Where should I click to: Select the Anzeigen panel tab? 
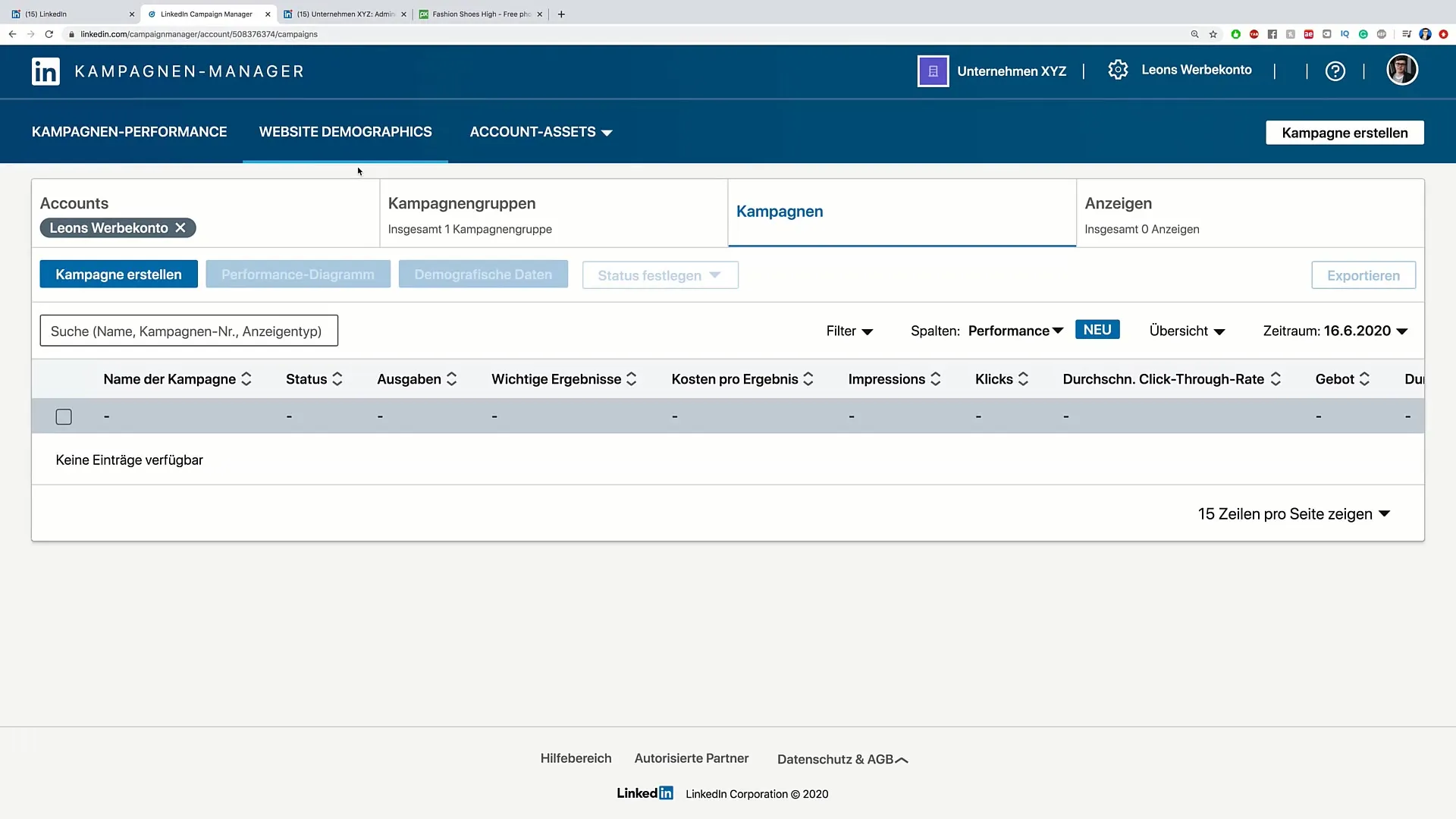click(1250, 213)
